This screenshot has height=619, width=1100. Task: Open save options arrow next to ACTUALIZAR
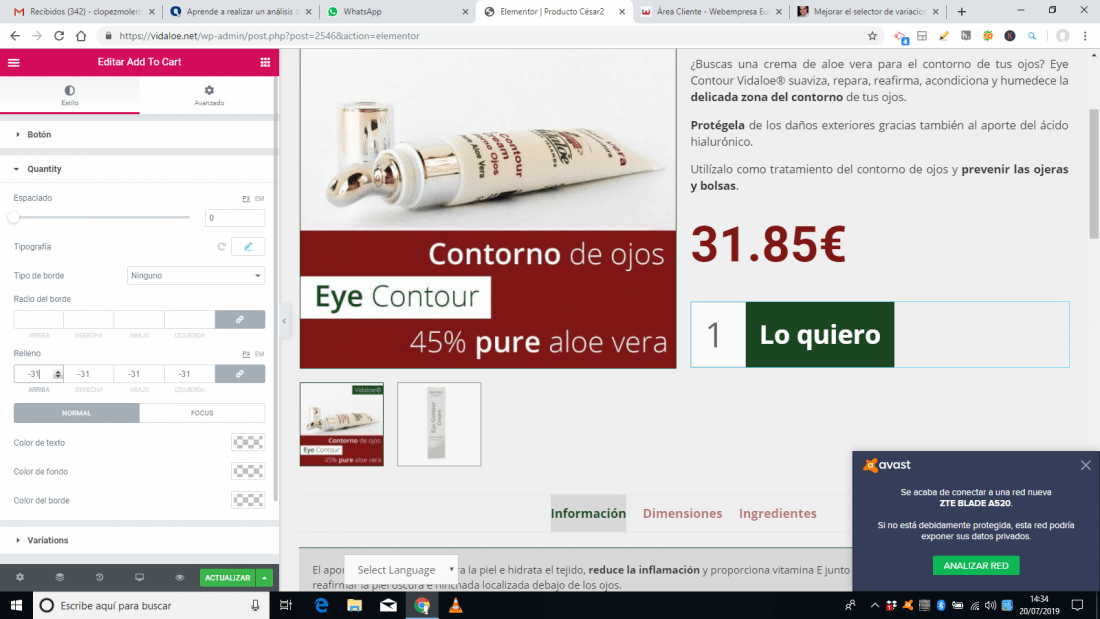[x=264, y=578]
